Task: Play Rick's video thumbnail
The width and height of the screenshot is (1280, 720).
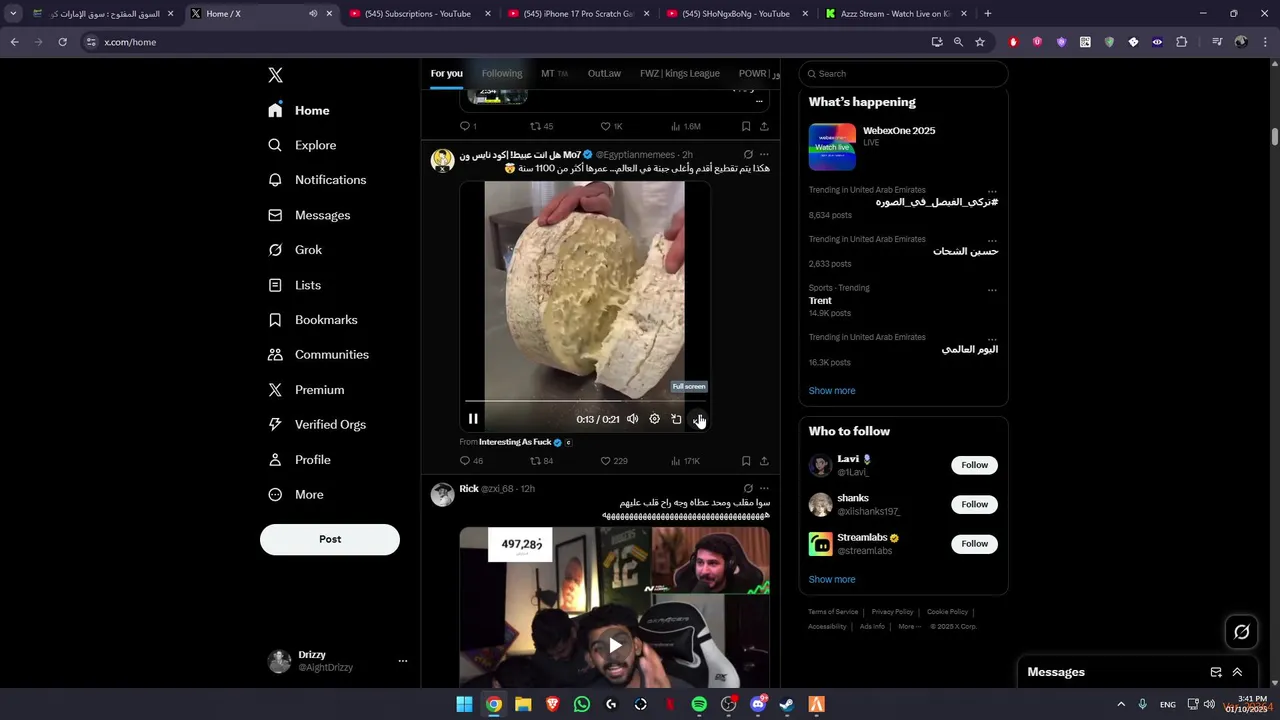Action: pos(615,645)
